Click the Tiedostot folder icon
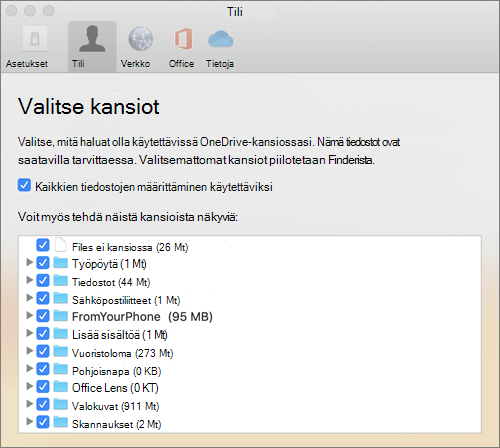Image resolution: width=500 pixels, height=448 pixels. (61, 280)
